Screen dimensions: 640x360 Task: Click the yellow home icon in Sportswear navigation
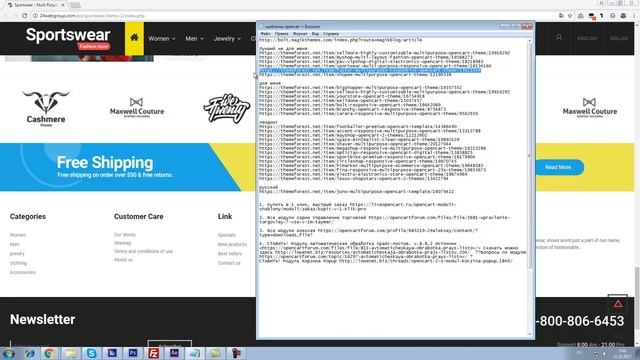pyautogui.click(x=134, y=38)
